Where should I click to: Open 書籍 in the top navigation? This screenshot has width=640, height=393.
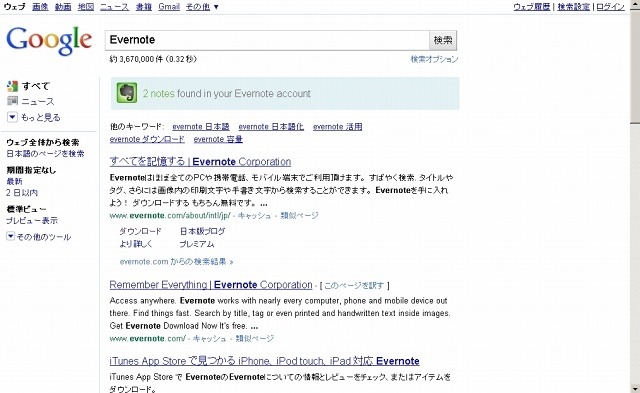click(x=144, y=7)
